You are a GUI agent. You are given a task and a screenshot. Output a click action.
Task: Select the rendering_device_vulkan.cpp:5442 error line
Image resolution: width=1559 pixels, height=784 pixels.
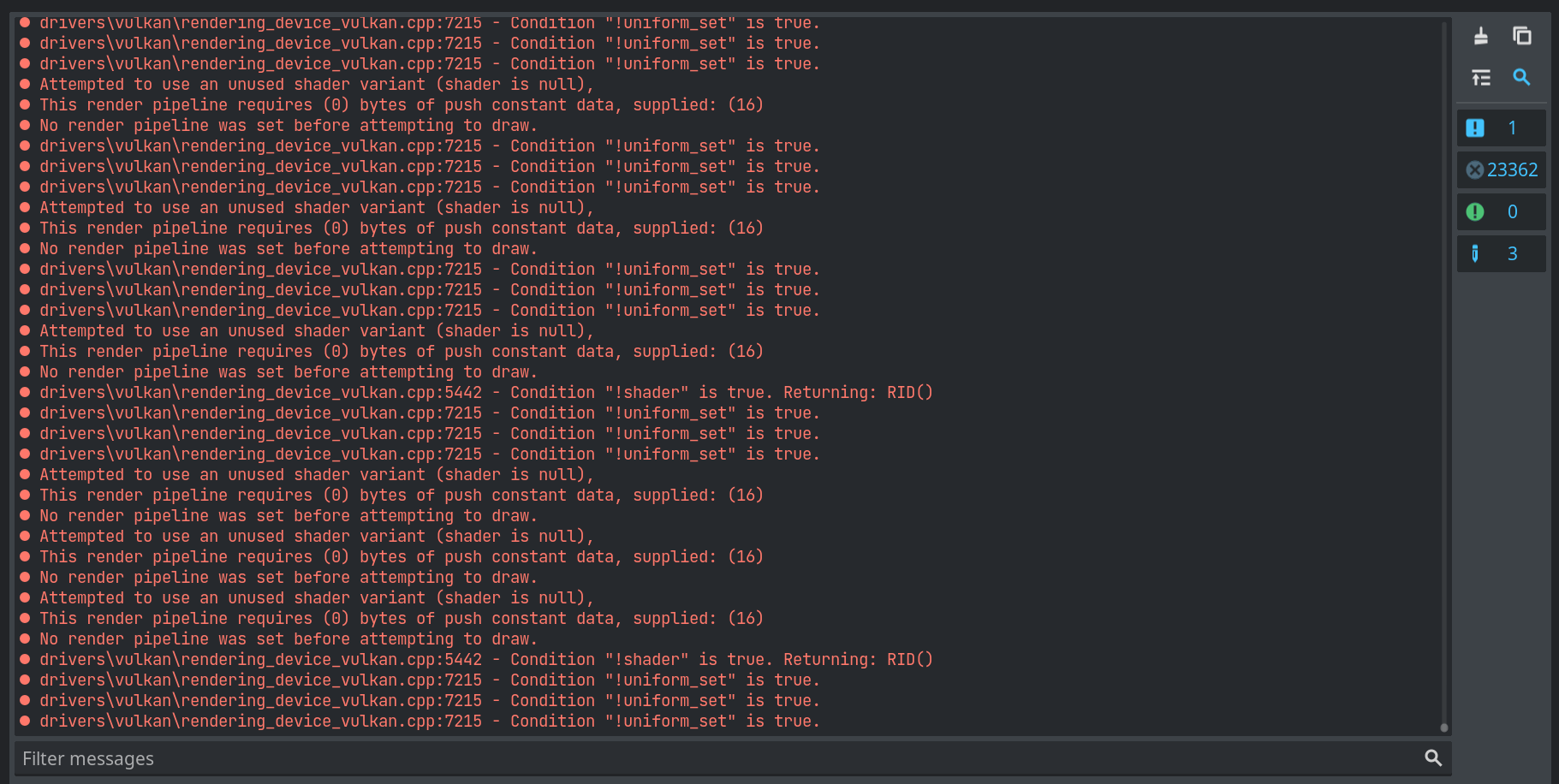pyautogui.click(x=485, y=392)
